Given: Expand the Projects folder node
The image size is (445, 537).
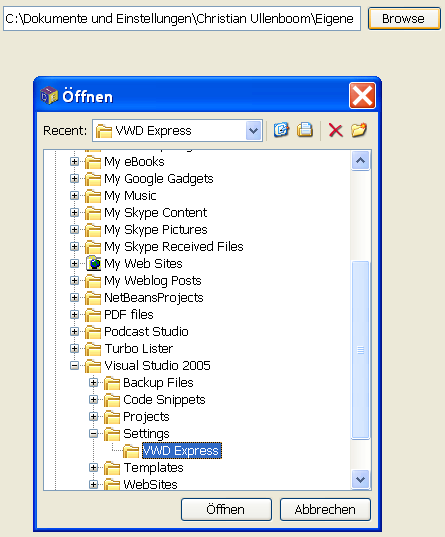Looking at the screenshot, I should (x=94, y=416).
